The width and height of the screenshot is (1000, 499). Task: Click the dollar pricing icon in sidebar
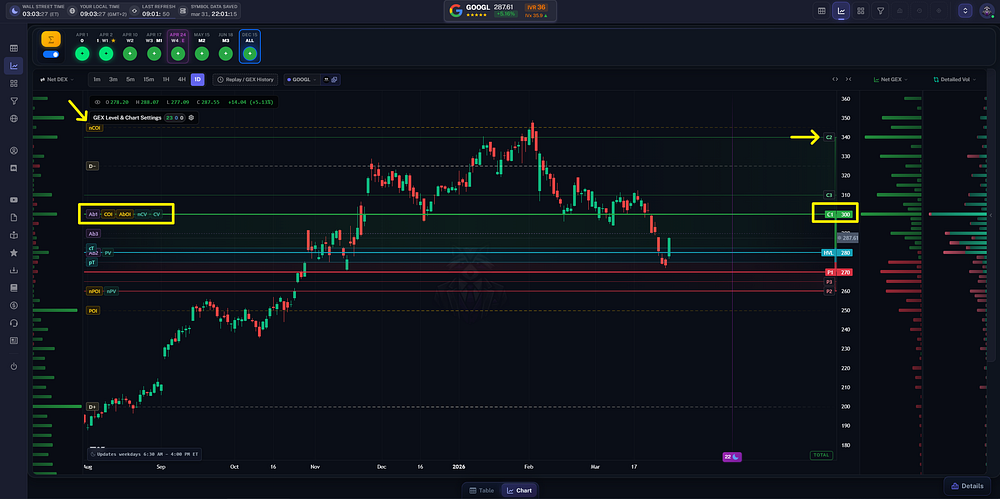13,305
